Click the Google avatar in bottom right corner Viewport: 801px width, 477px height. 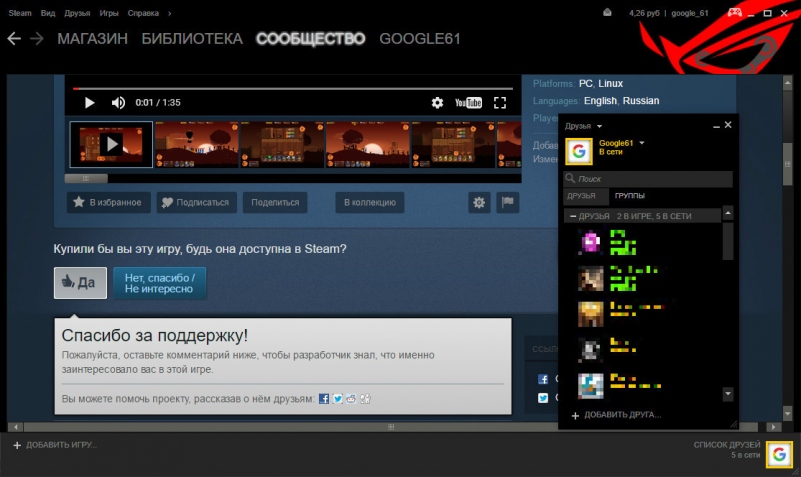779,455
